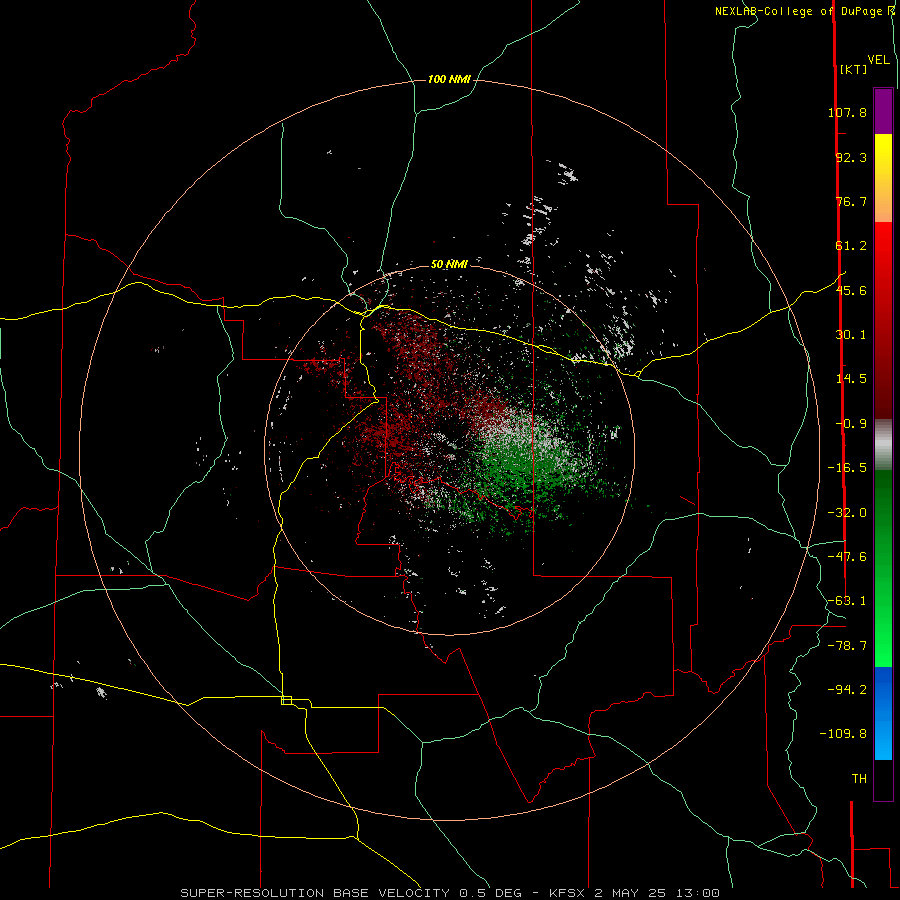Click the -0.9 legend value
The height and width of the screenshot is (900, 900).
851,424
